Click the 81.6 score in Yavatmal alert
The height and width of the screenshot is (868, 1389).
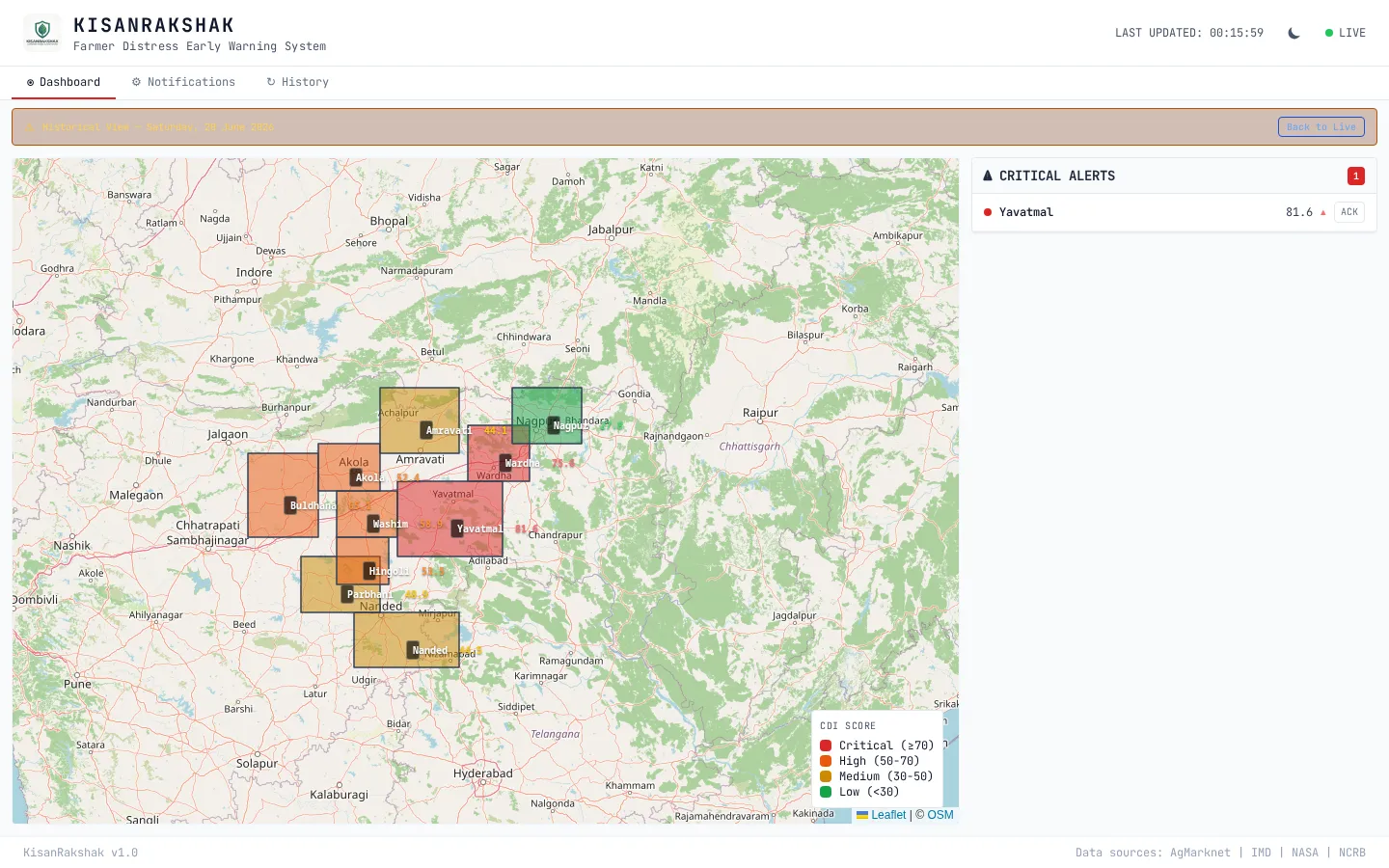[1299, 212]
